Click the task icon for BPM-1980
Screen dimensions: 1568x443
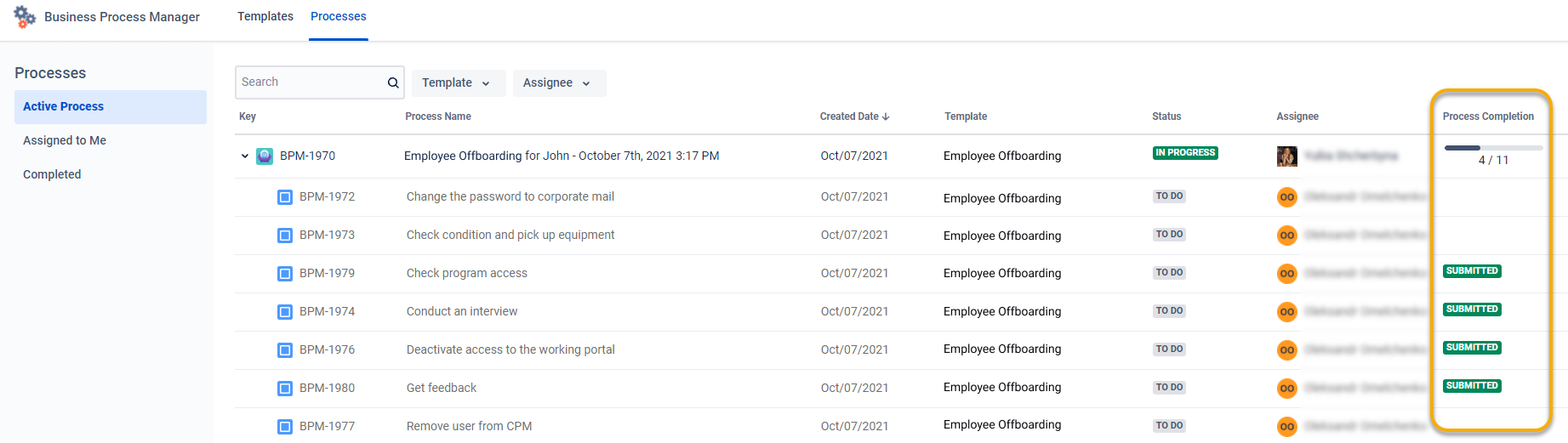pos(285,389)
